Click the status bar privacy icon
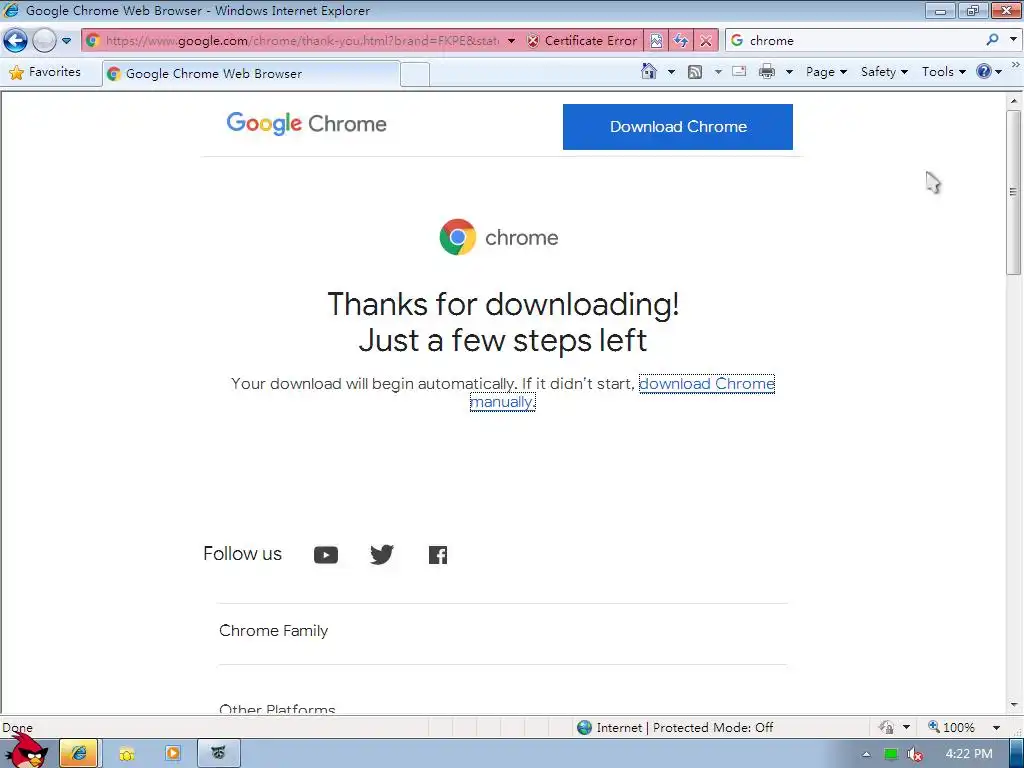 coord(887,727)
